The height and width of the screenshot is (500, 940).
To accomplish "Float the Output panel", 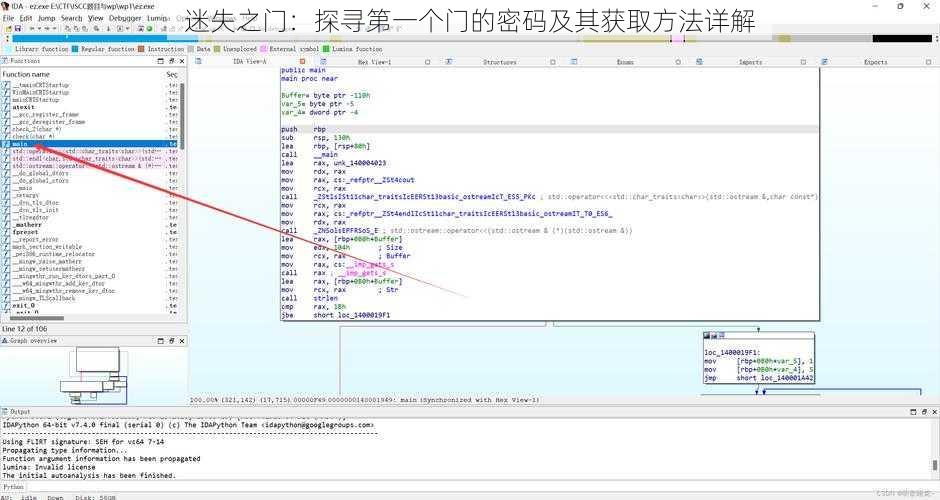I will tap(924, 412).
